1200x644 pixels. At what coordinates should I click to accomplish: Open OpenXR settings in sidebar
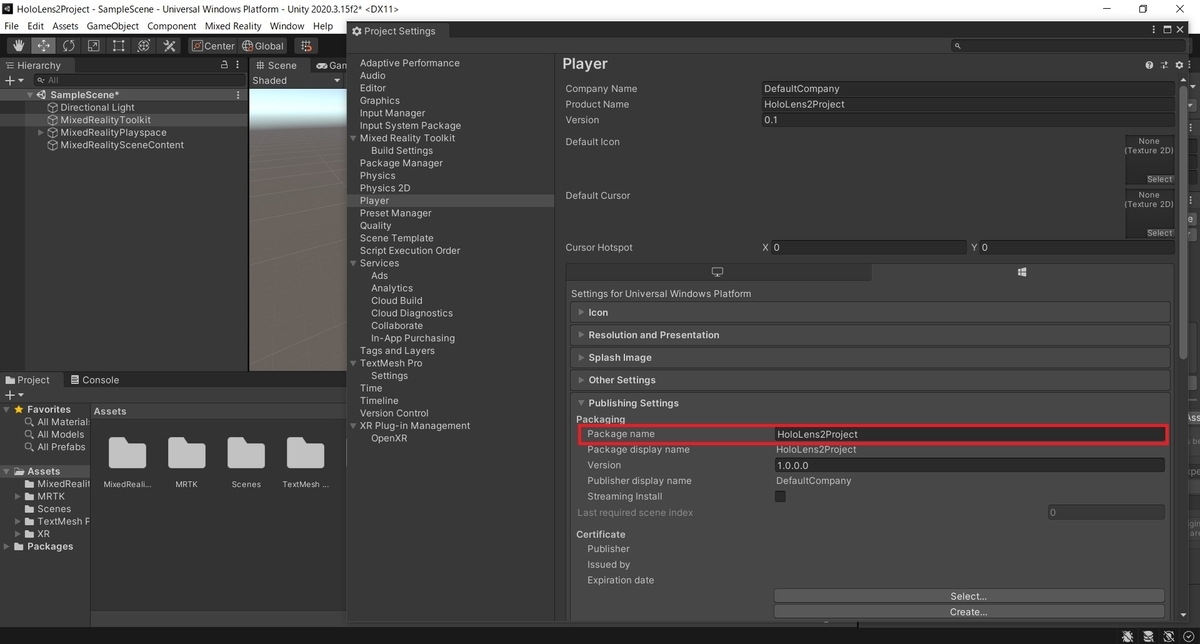pos(389,438)
